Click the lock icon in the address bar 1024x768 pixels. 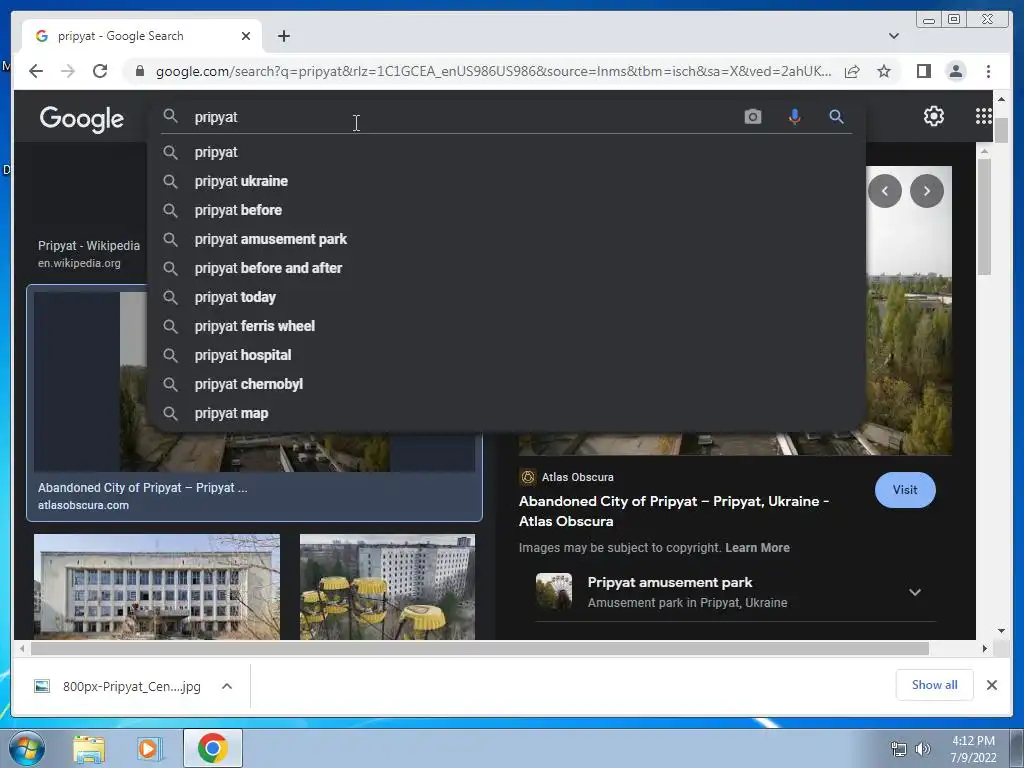coord(139,71)
